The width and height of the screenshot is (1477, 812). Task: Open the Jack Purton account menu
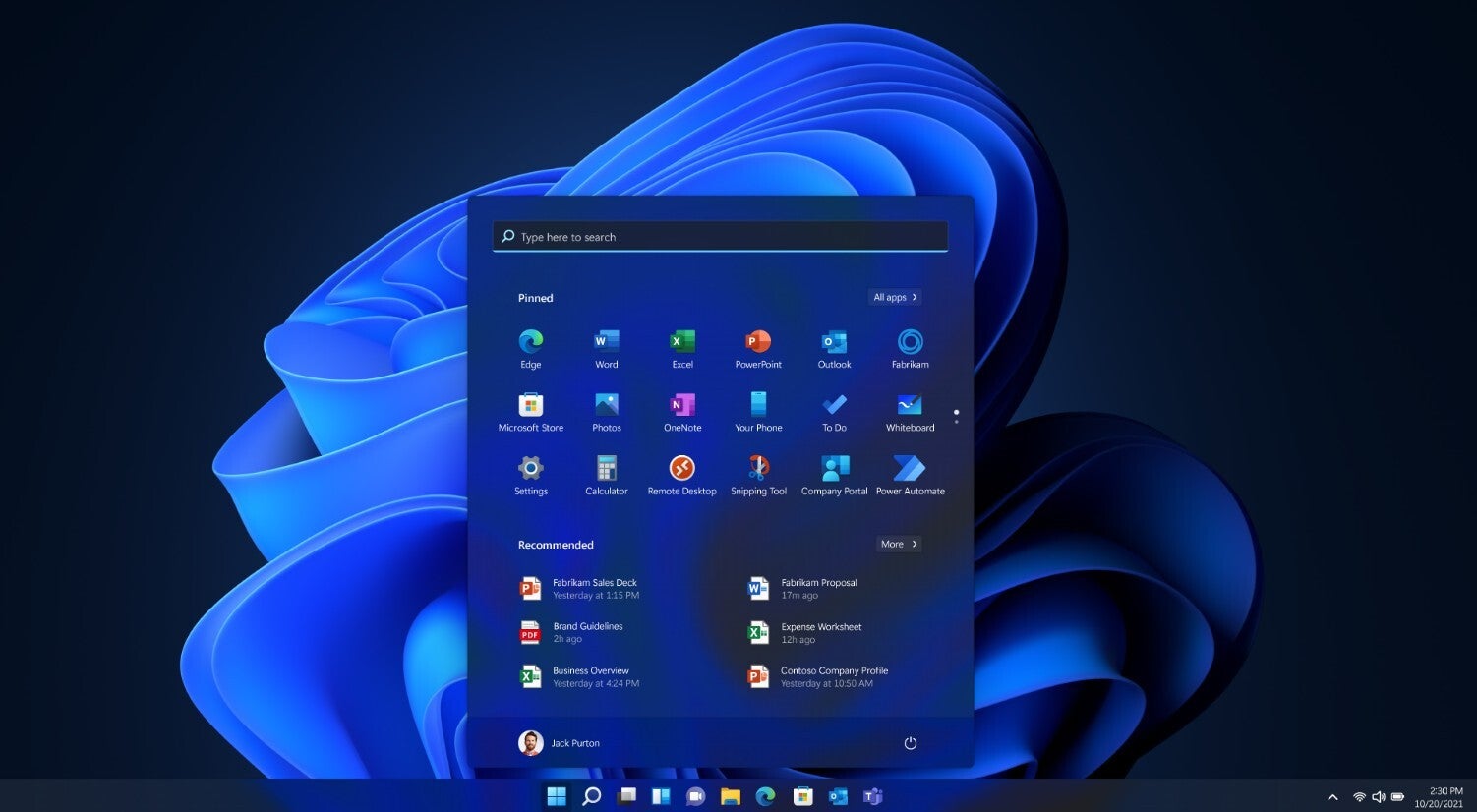559,743
